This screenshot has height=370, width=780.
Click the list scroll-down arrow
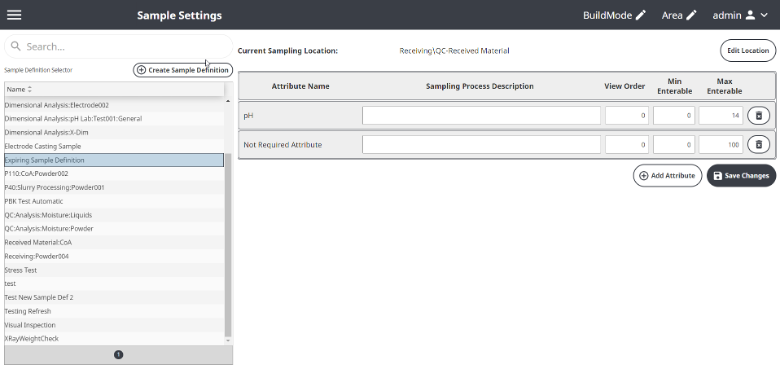point(228,341)
